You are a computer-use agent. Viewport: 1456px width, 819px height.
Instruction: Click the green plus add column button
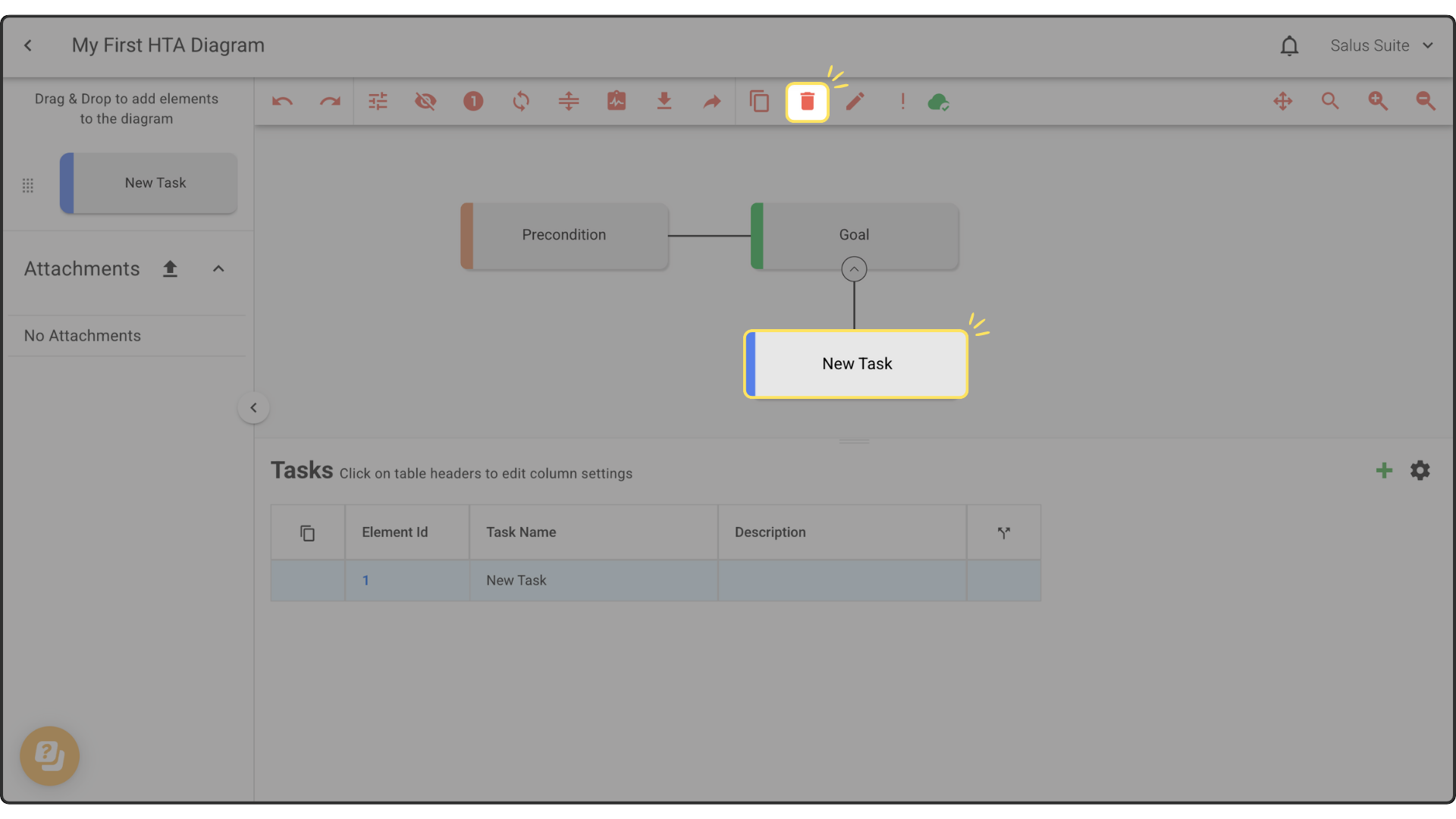click(x=1384, y=471)
